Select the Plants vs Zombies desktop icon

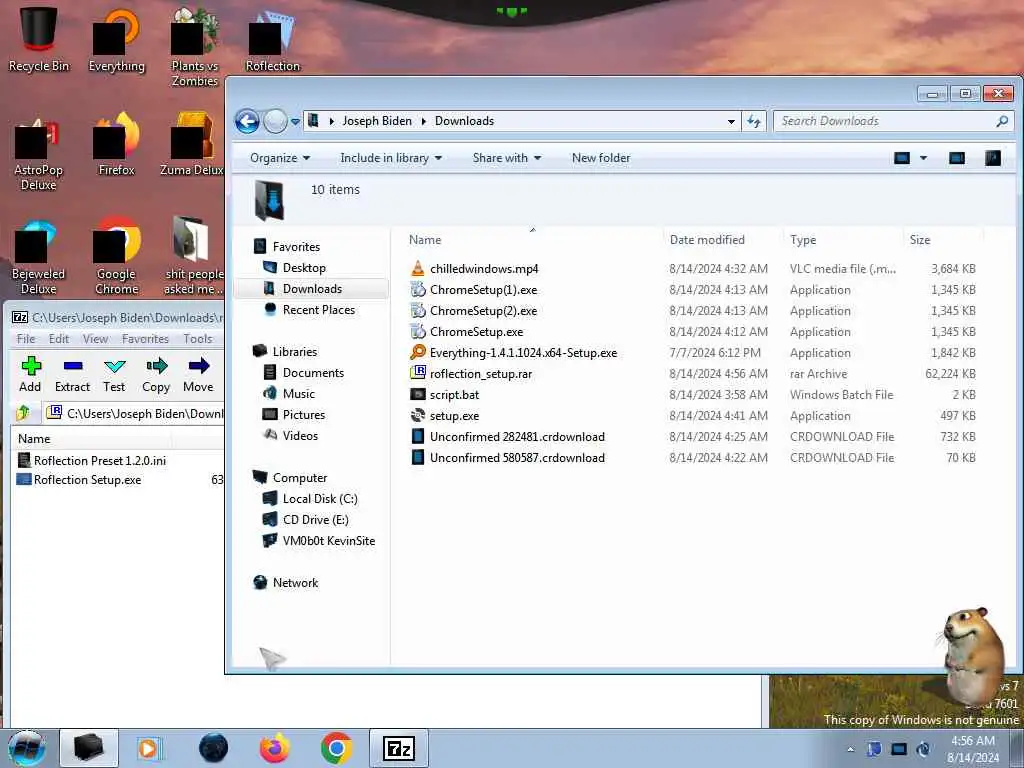tap(195, 47)
